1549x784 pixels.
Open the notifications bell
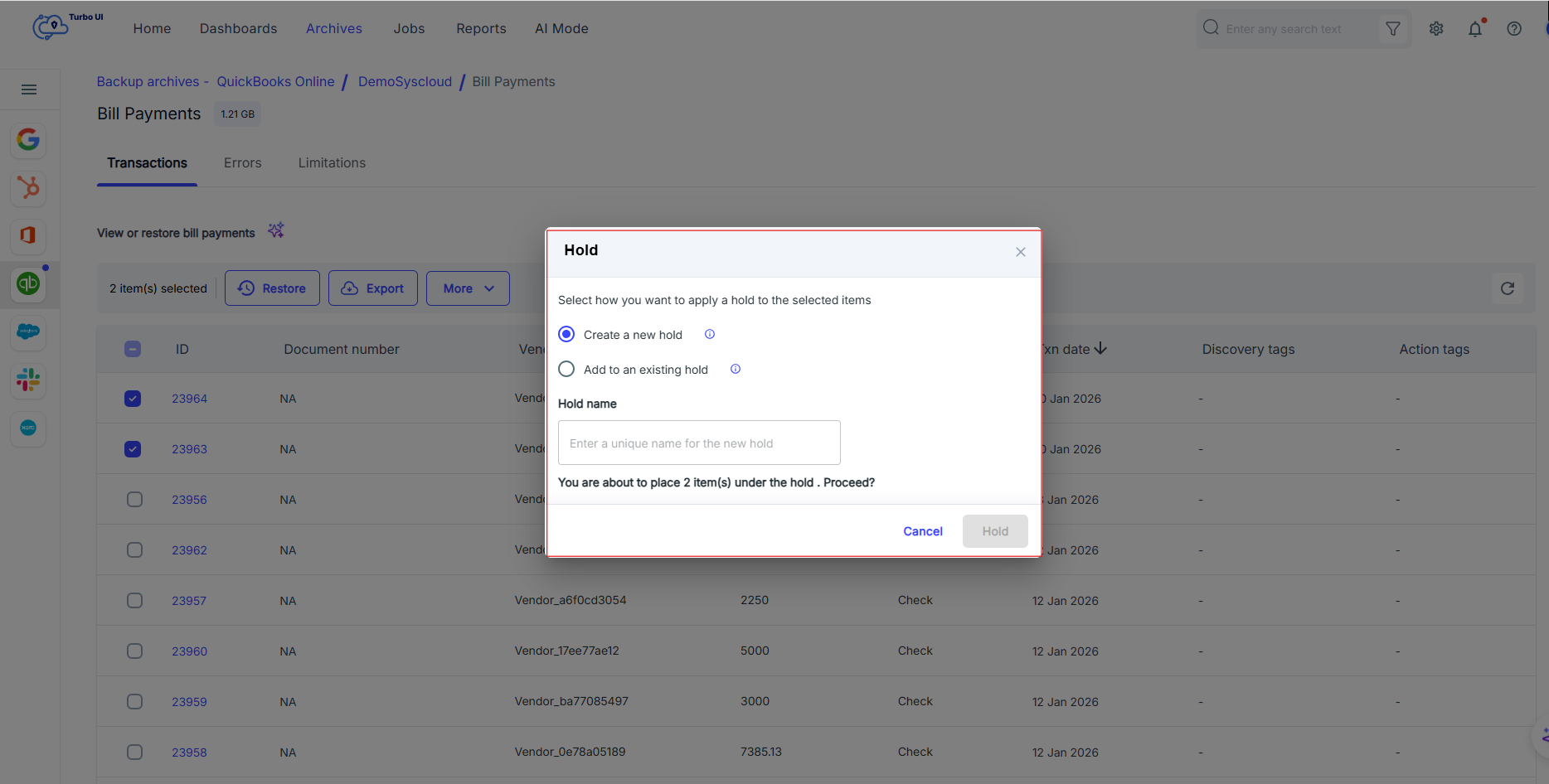(1475, 29)
